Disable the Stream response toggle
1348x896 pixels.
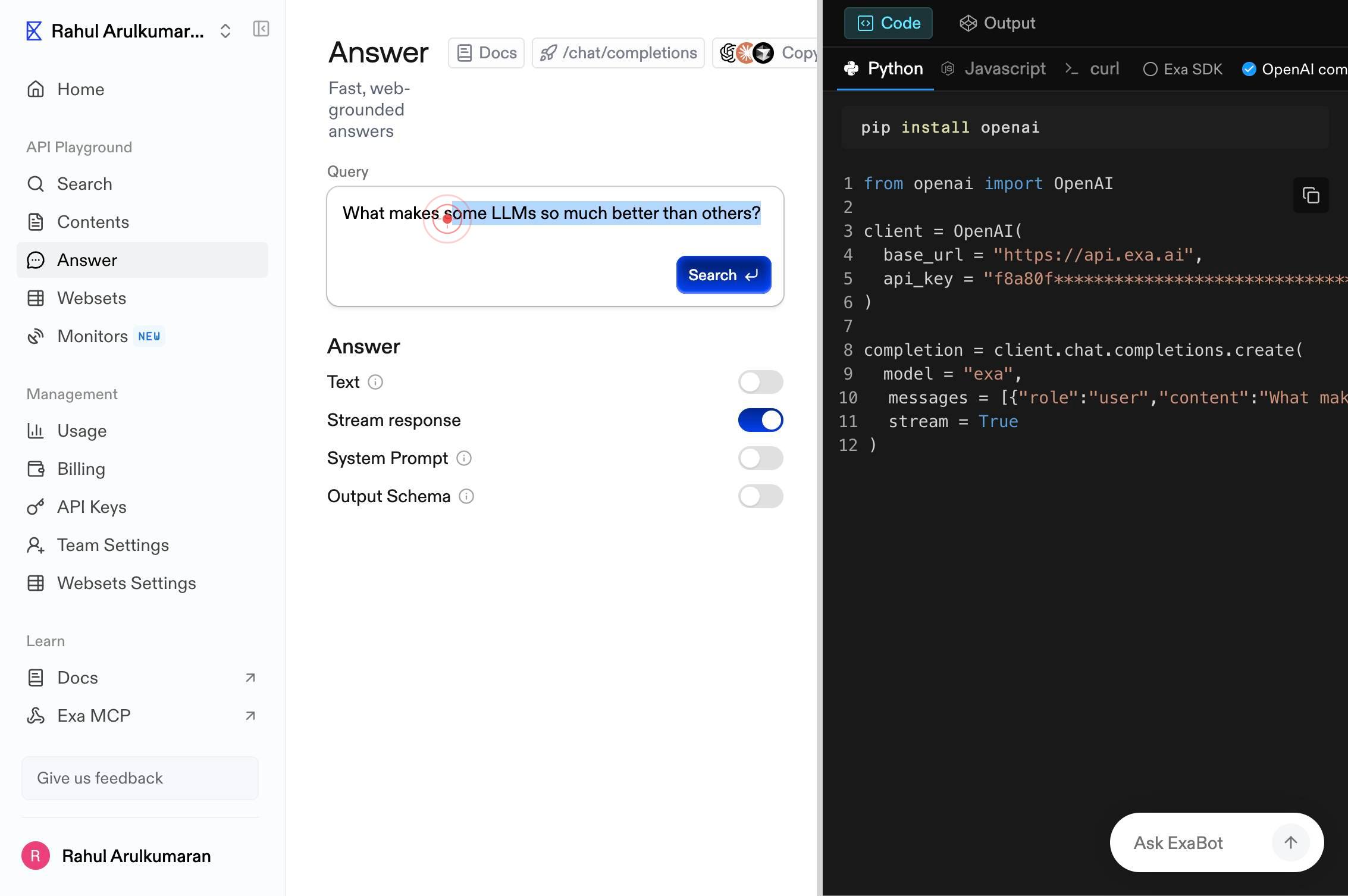click(761, 420)
